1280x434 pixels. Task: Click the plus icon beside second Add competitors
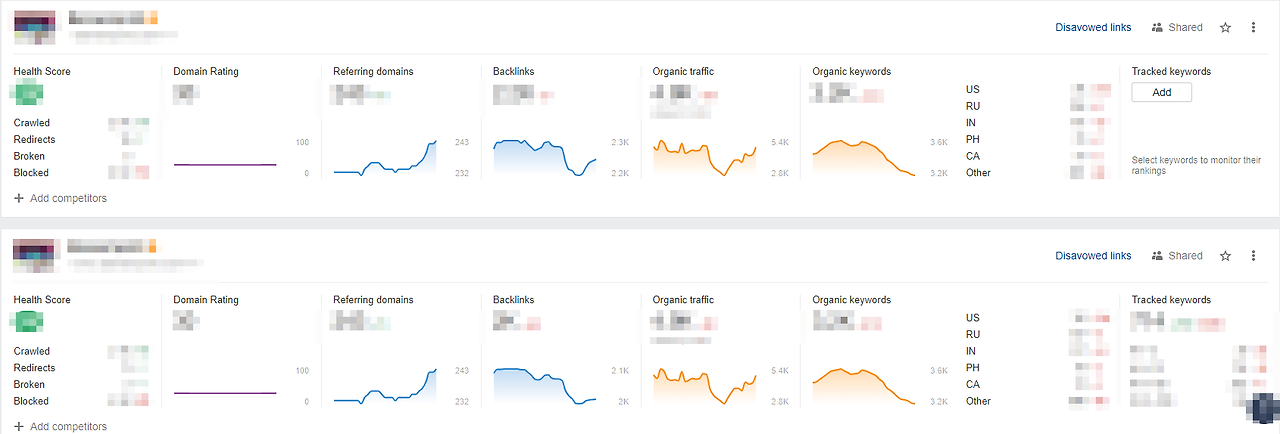click(19, 426)
